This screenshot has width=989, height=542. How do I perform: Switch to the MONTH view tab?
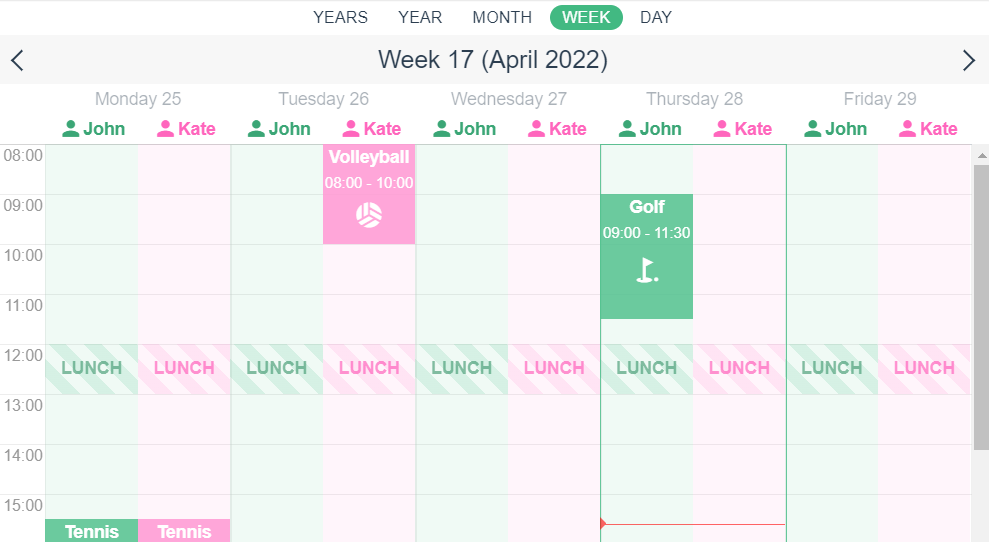pos(502,17)
